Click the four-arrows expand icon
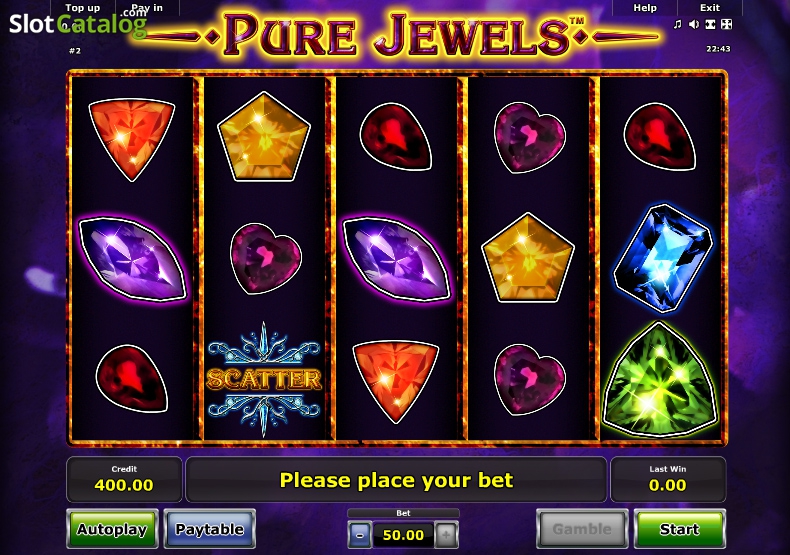This screenshot has width=790, height=555. 727,24
